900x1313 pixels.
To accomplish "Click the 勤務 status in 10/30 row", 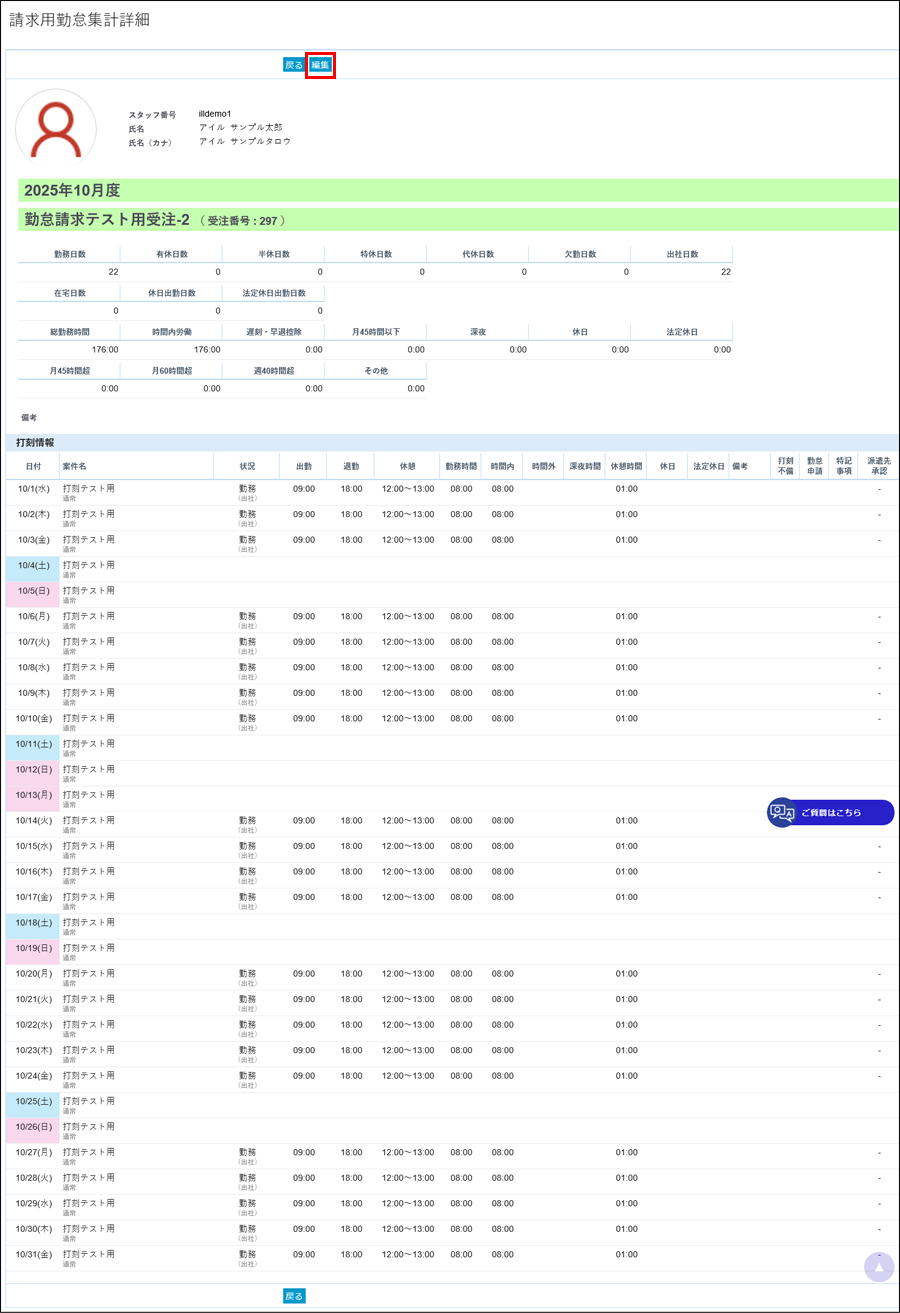I will pos(247,1228).
